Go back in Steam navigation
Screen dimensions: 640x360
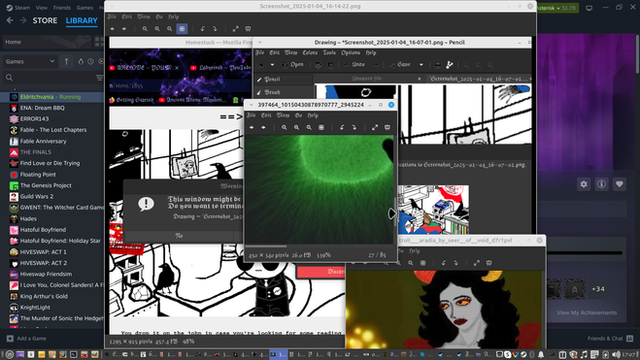10,20
